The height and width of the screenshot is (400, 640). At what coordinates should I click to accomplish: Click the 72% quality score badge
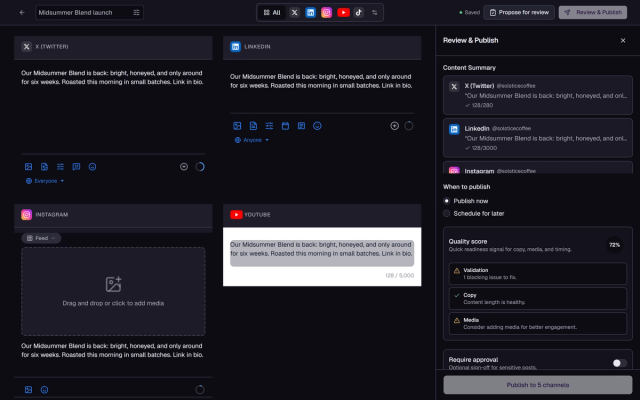click(x=614, y=245)
